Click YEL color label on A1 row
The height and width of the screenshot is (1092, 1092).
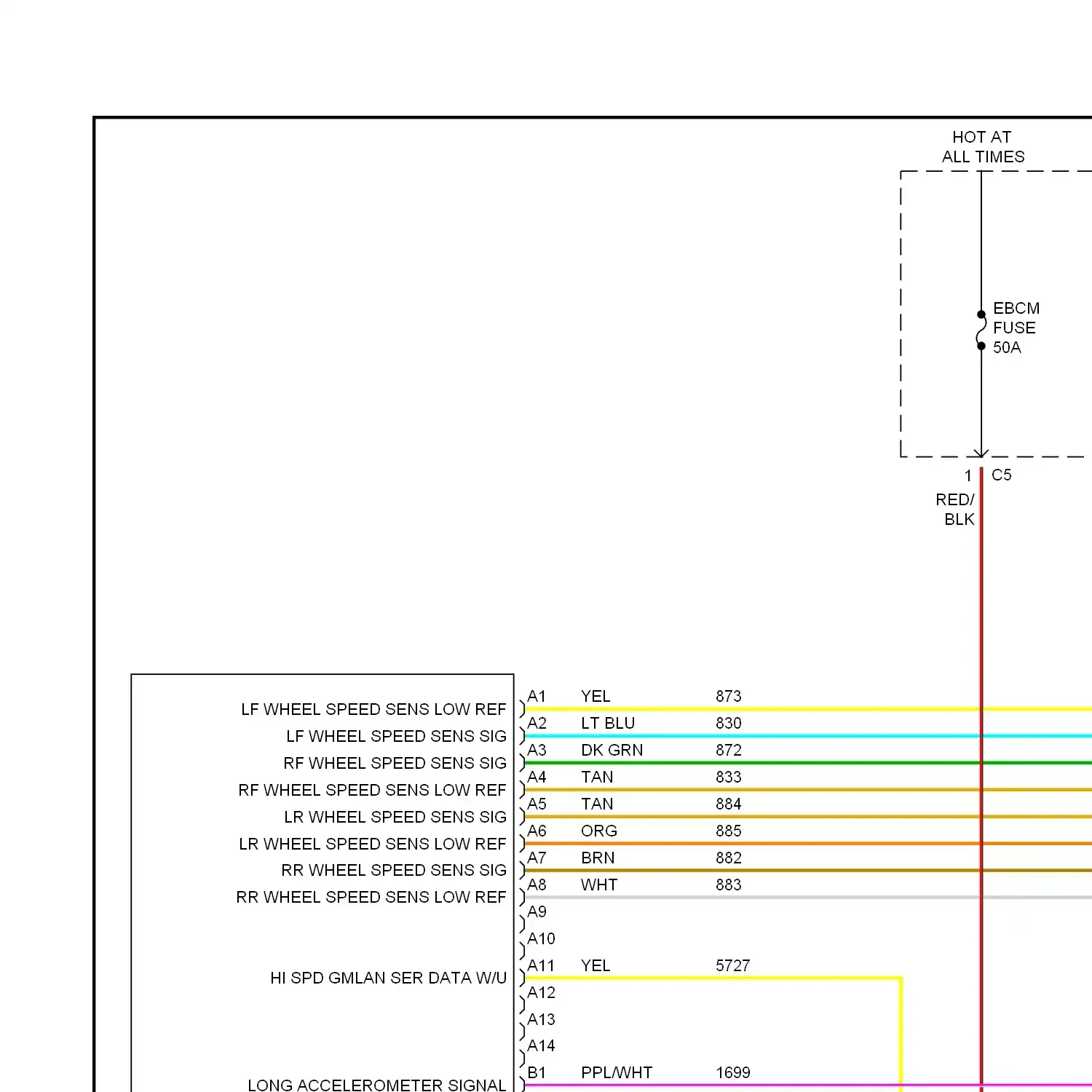[x=596, y=696]
